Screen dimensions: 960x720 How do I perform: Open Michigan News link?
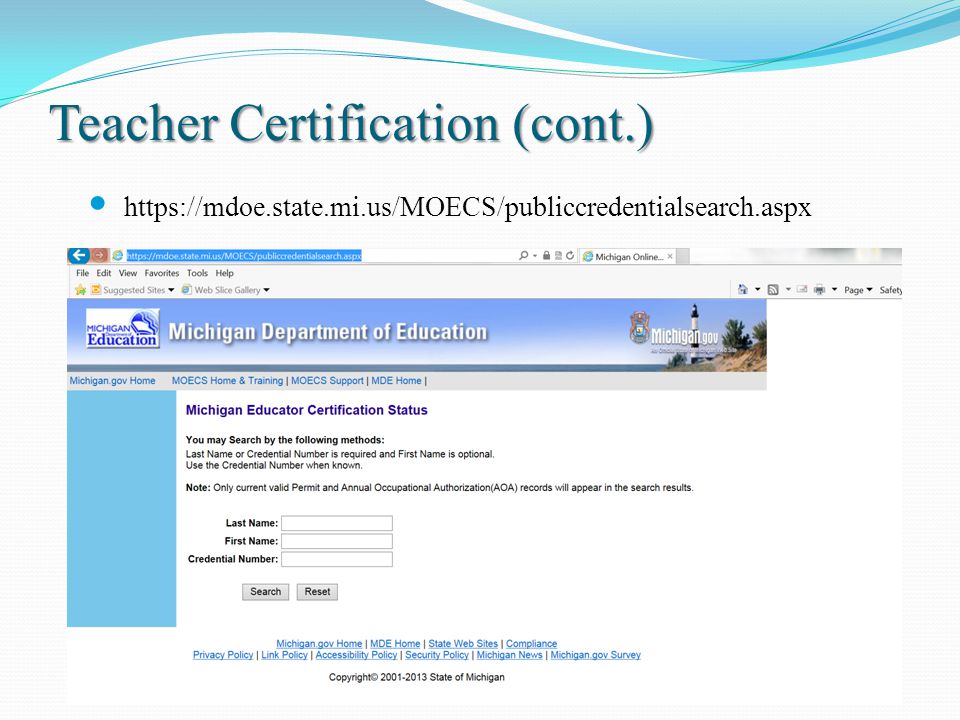click(x=509, y=655)
